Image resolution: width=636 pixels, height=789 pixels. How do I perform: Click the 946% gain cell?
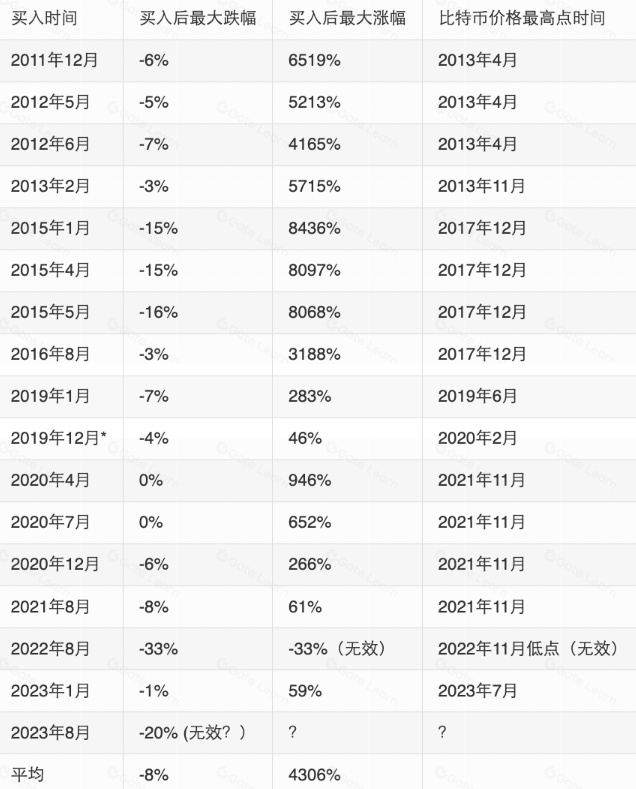click(310, 480)
